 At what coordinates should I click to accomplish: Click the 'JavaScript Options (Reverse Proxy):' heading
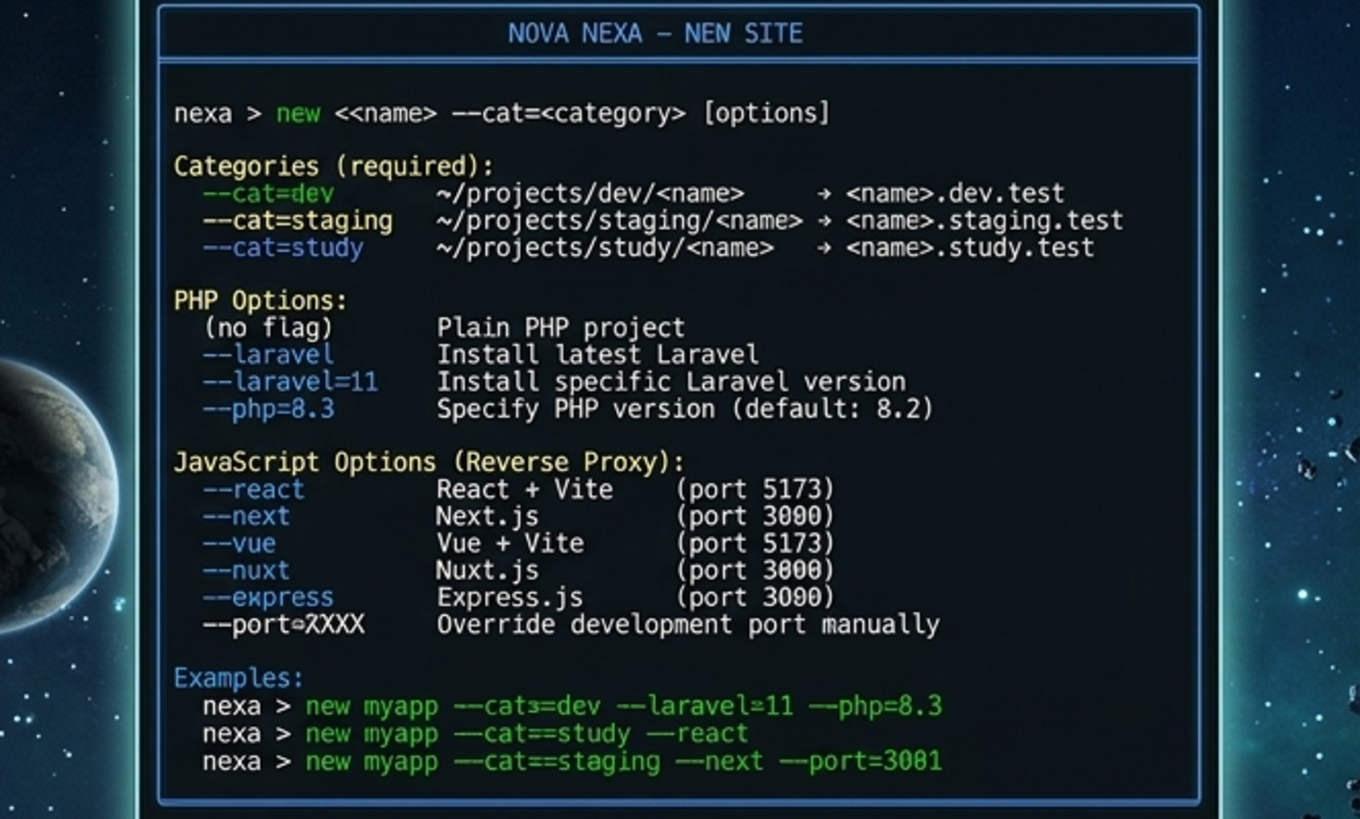click(429, 463)
